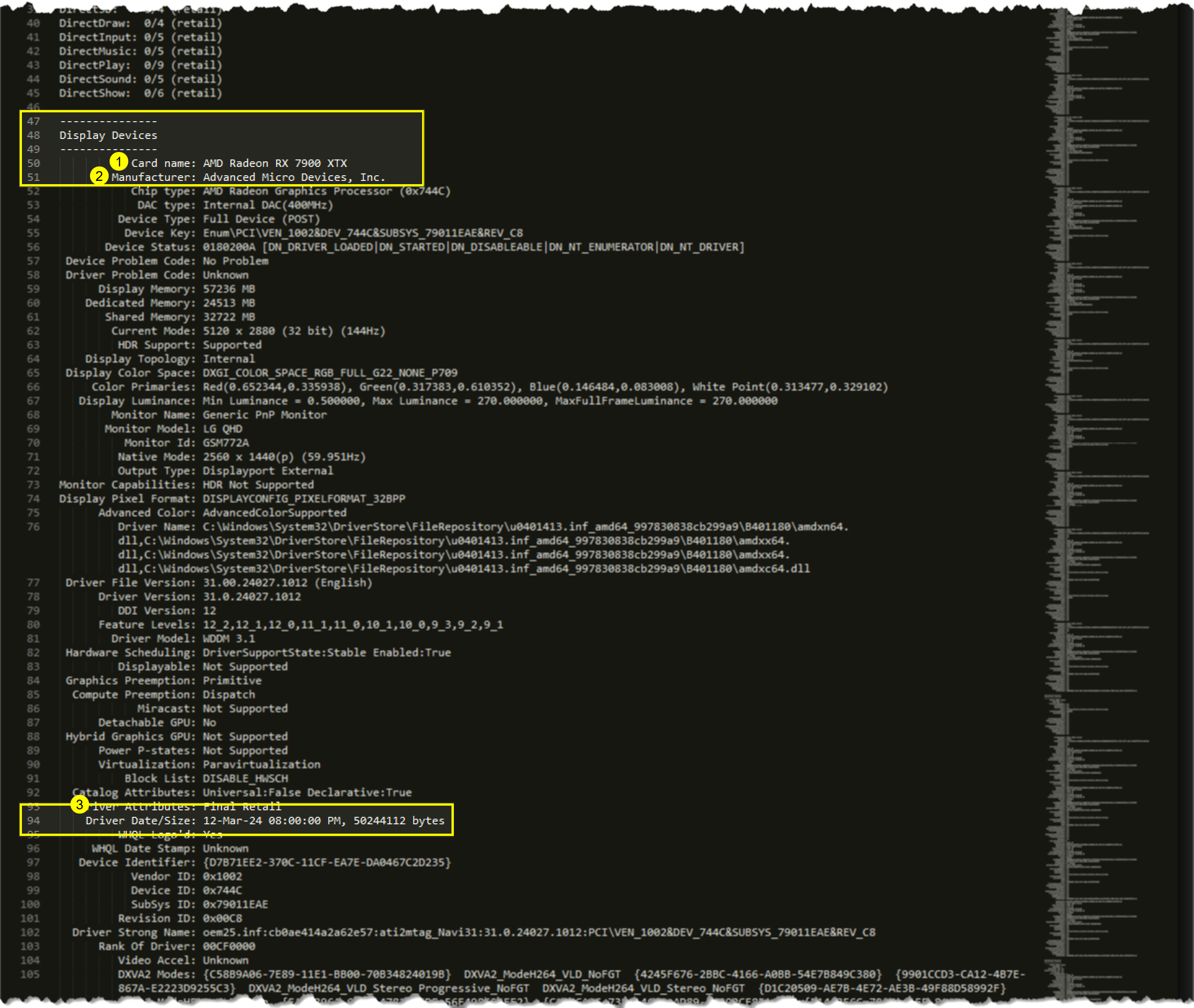Screen dimensions: 1194x1008
Task: Click the 'Driver Date/Size: 12-Mar-24' line
Action: click(264, 821)
